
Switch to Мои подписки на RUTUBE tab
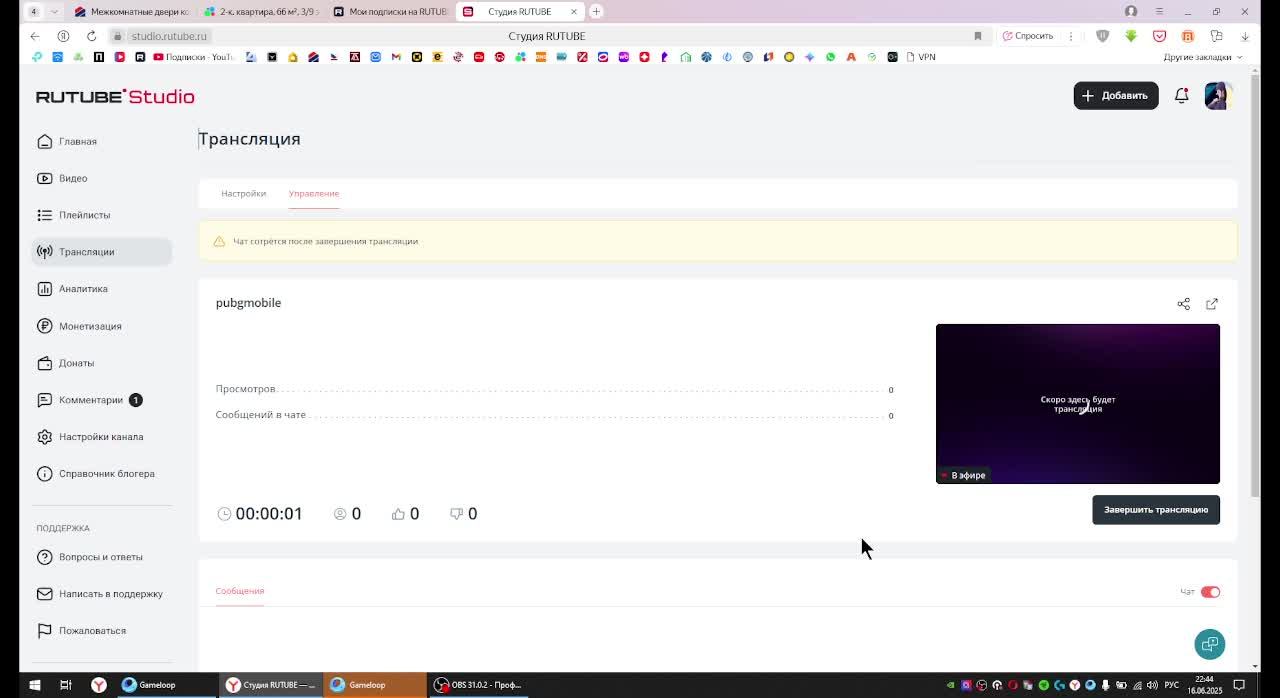(390, 12)
